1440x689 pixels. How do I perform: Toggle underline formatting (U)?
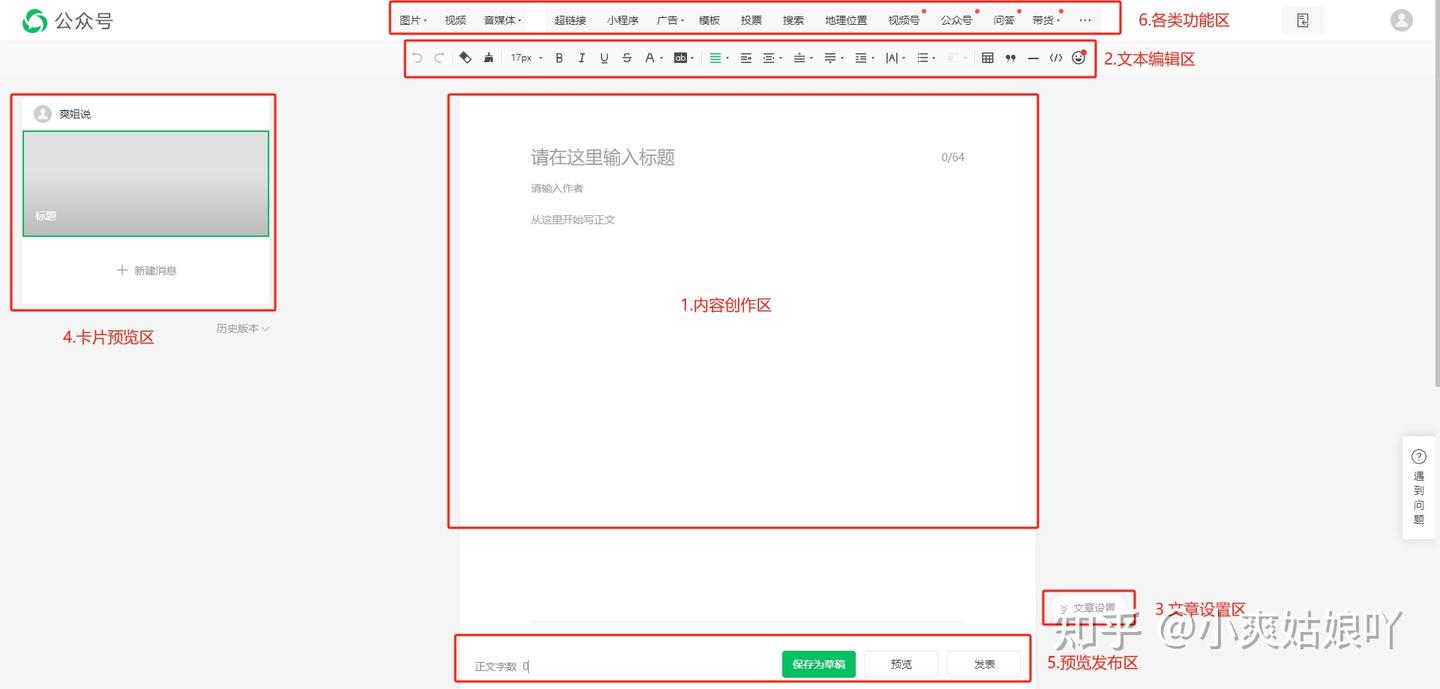coord(604,58)
